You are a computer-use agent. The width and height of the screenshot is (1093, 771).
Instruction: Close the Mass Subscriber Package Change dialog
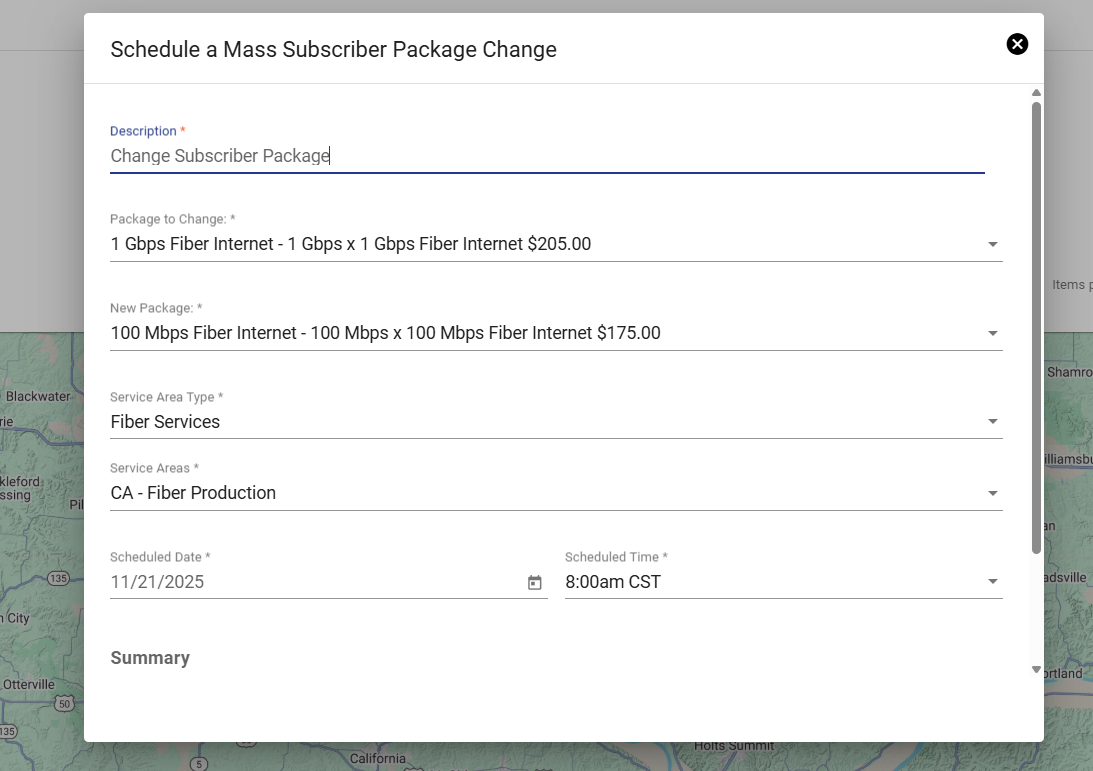1017,44
